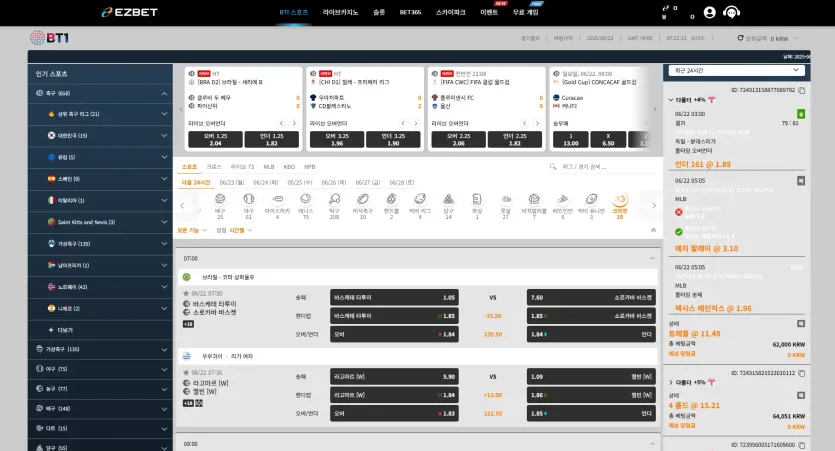Bet under 2.25 at 1.82 FIFA CWC card
Screen dimensions: 835x451
514,140
